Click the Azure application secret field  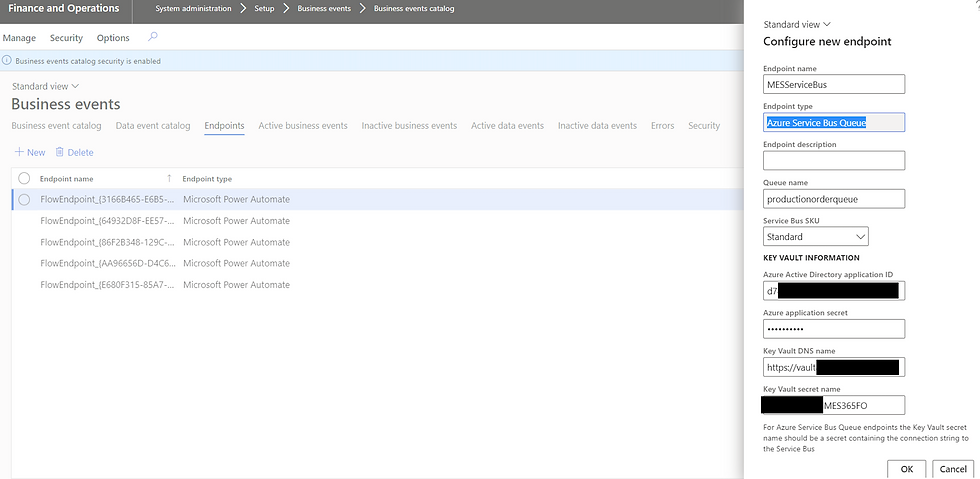(834, 329)
